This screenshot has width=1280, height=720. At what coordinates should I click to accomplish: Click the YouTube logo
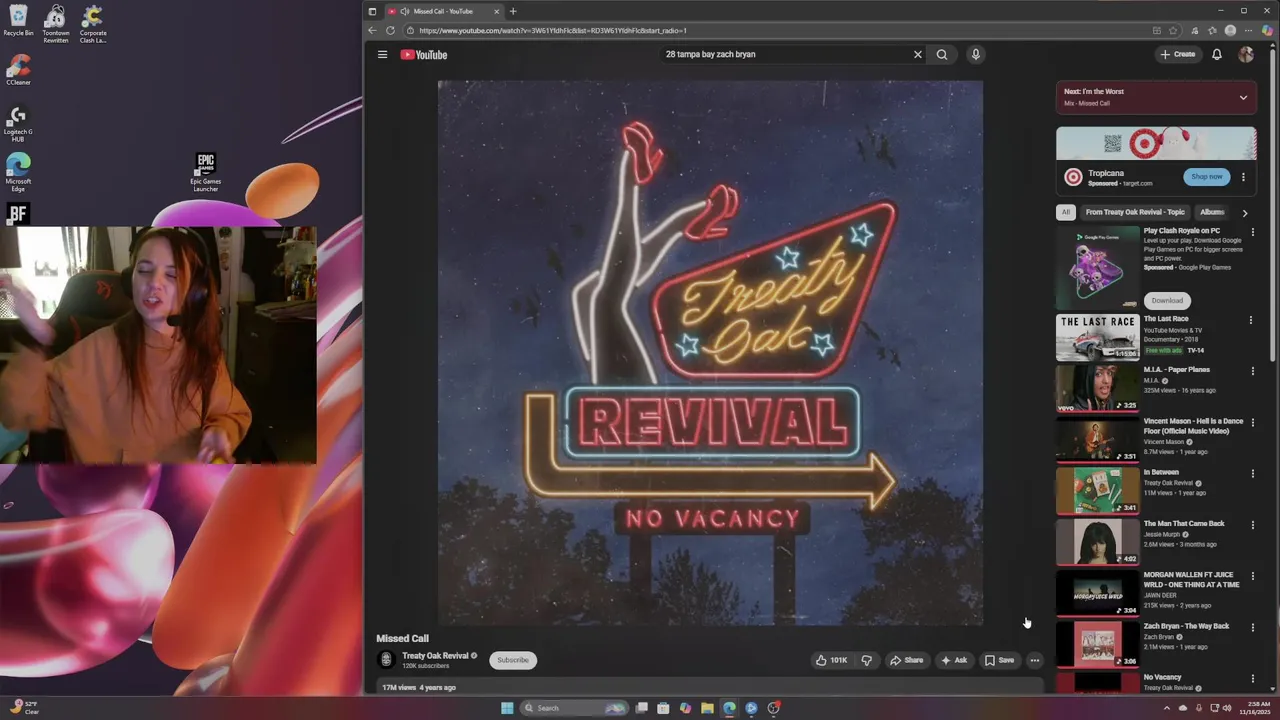(x=424, y=55)
